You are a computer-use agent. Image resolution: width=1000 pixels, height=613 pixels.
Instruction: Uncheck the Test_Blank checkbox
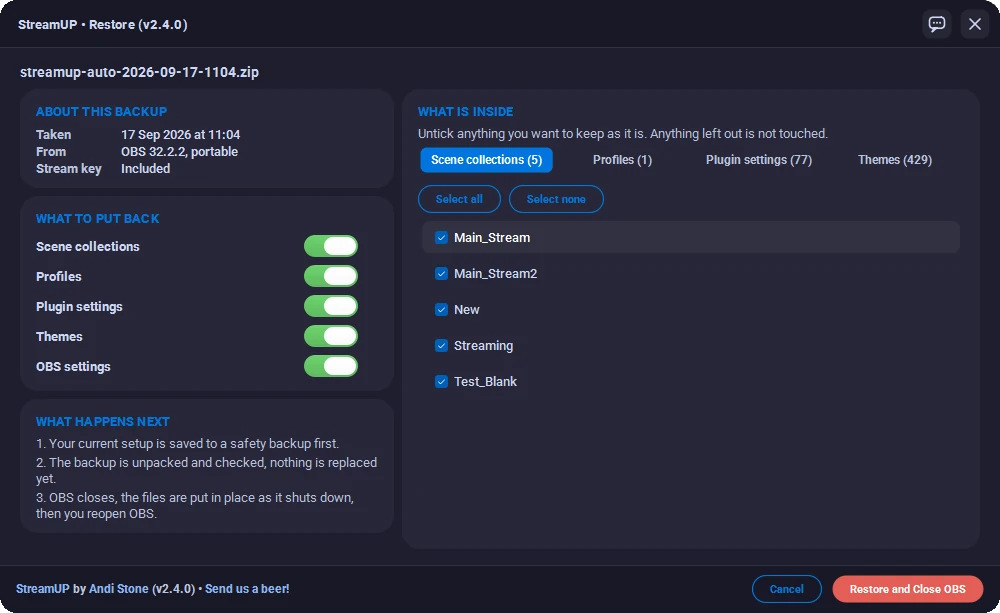(x=441, y=381)
